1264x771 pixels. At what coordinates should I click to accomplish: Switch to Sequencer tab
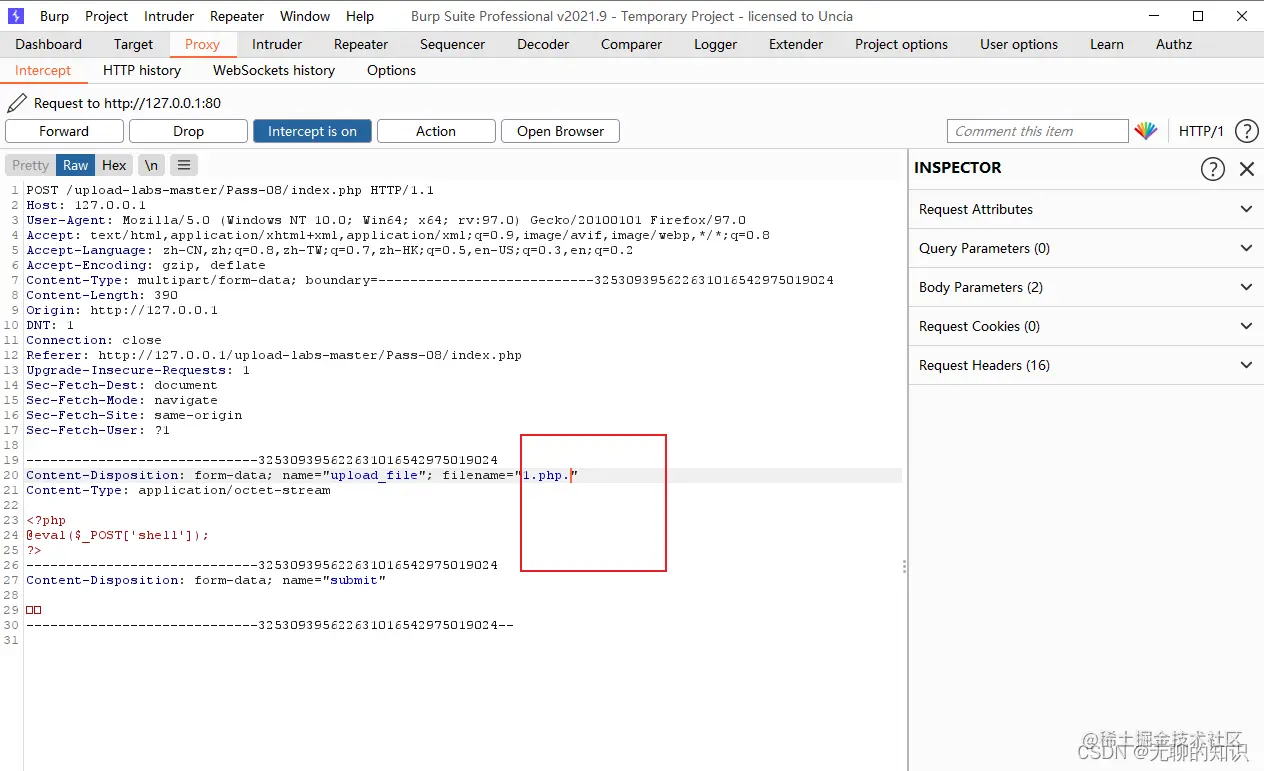point(453,44)
